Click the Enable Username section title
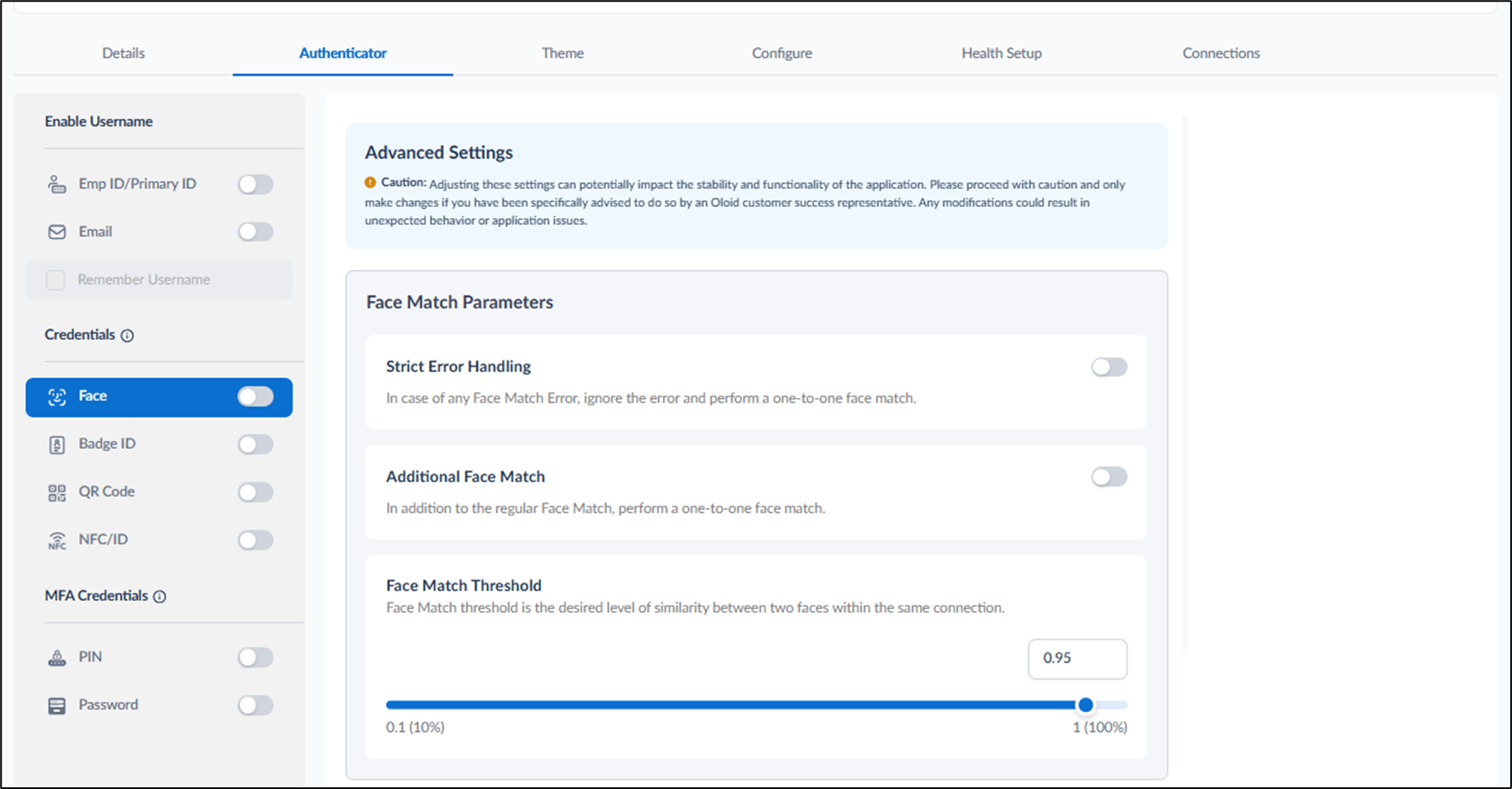Image resolution: width=1512 pixels, height=789 pixels. pyautogui.click(x=99, y=122)
